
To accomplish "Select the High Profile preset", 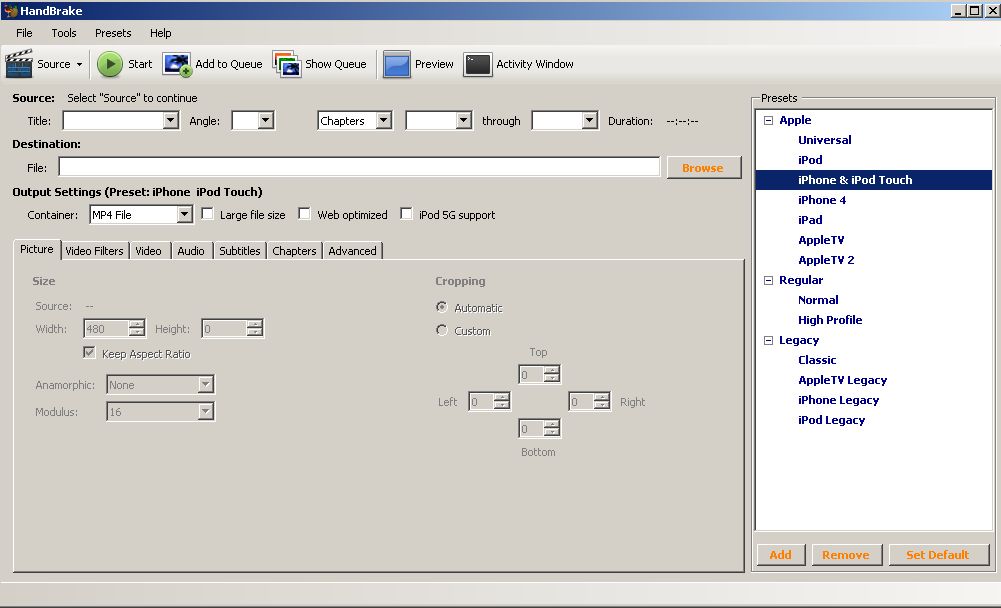I will click(x=830, y=320).
